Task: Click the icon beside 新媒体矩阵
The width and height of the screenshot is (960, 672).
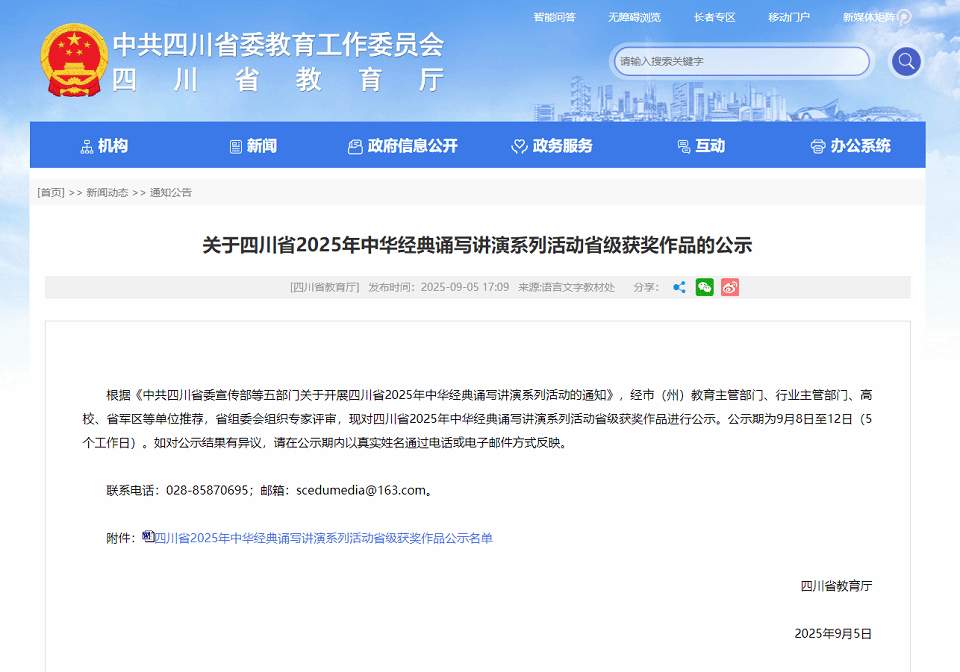Action: (x=904, y=17)
